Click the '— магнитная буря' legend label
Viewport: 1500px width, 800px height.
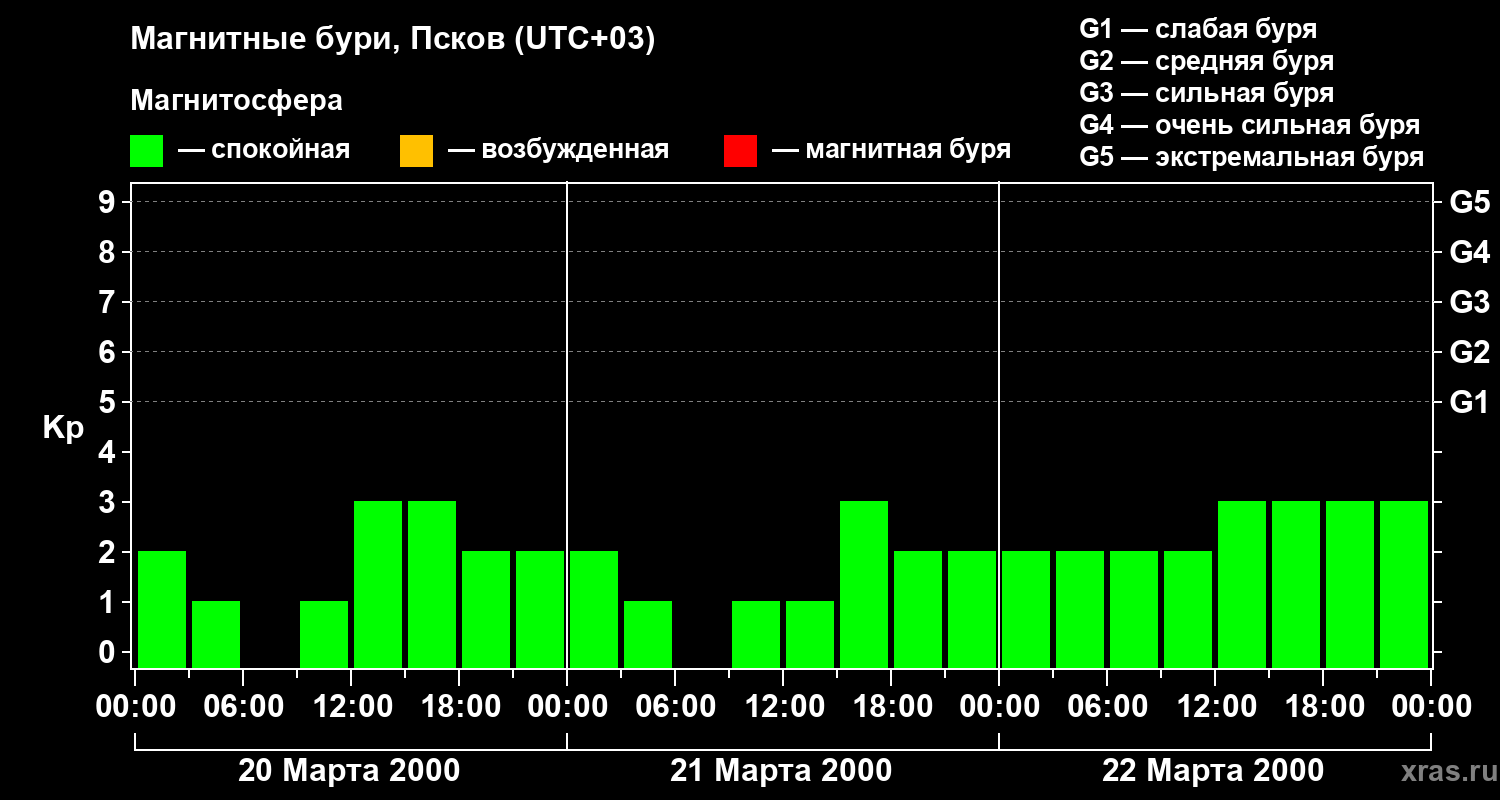(891, 150)
